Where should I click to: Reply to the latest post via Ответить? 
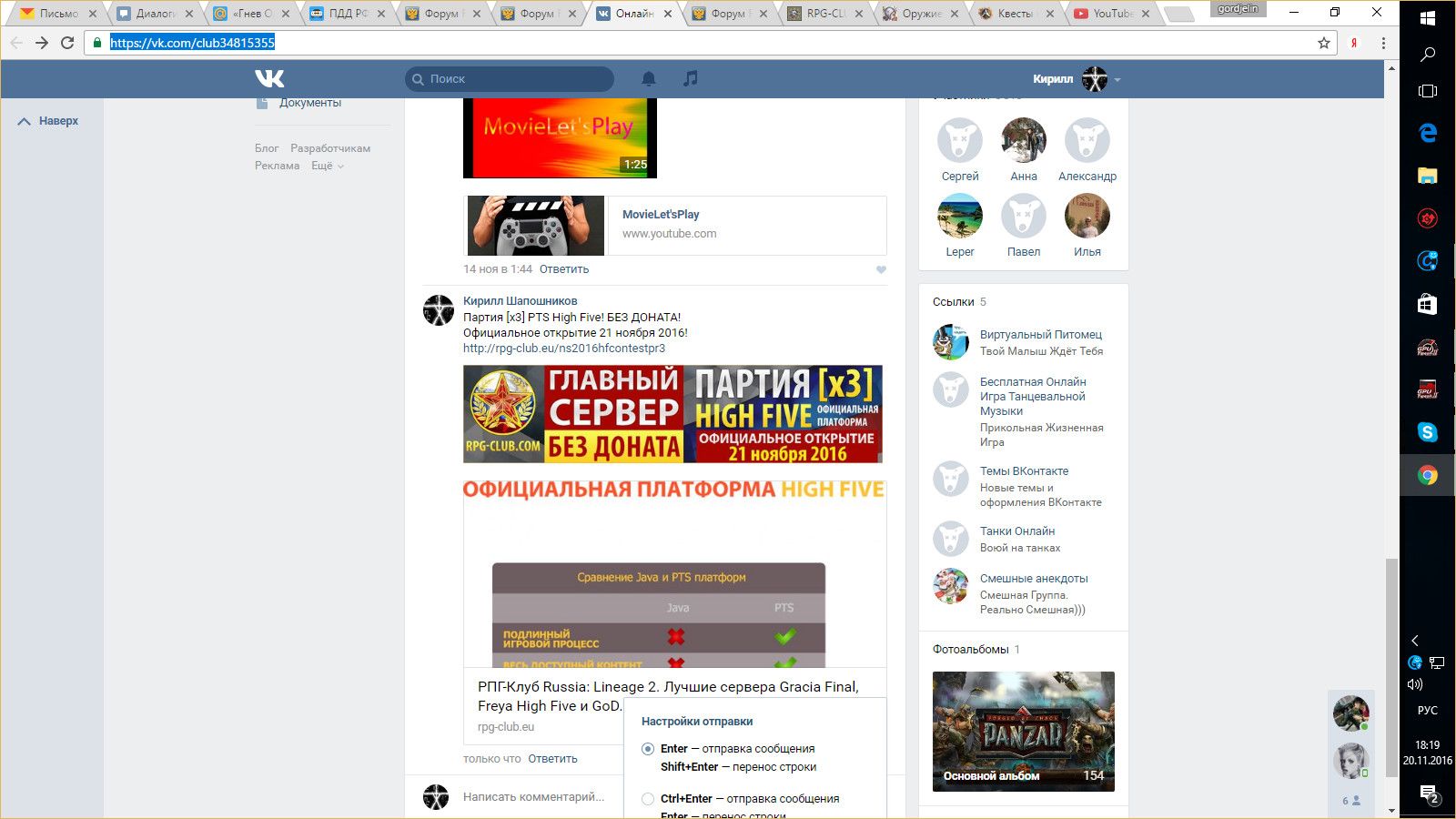(x=552, y=759)
